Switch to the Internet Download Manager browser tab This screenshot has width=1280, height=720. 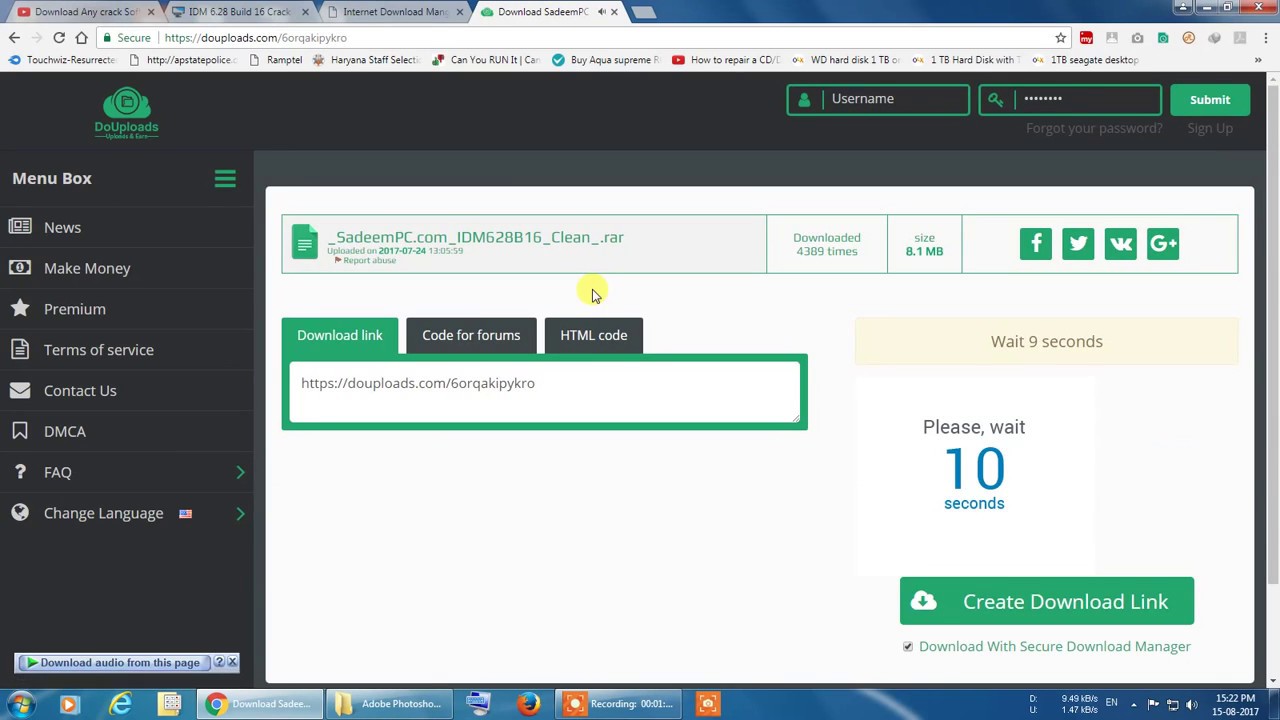pos(395,12)
